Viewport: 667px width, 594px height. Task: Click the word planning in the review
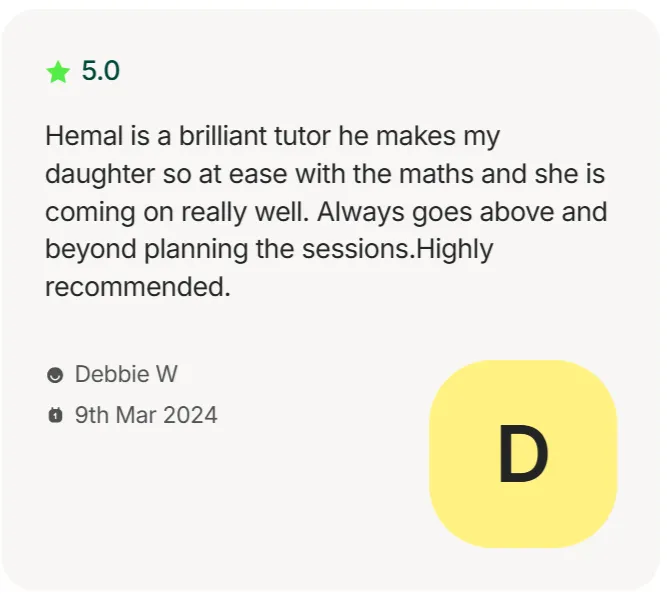coord(196,250)
